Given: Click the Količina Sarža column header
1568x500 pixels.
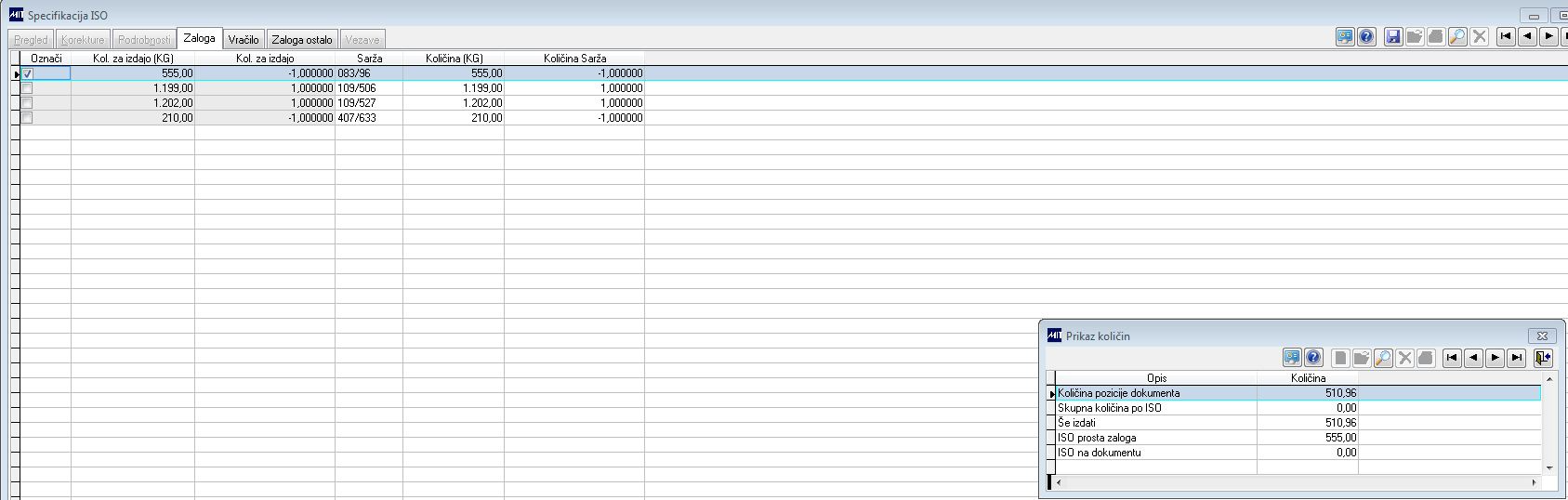Looking at the screenshot, I should pyautogui.click(x=574, y=58).
